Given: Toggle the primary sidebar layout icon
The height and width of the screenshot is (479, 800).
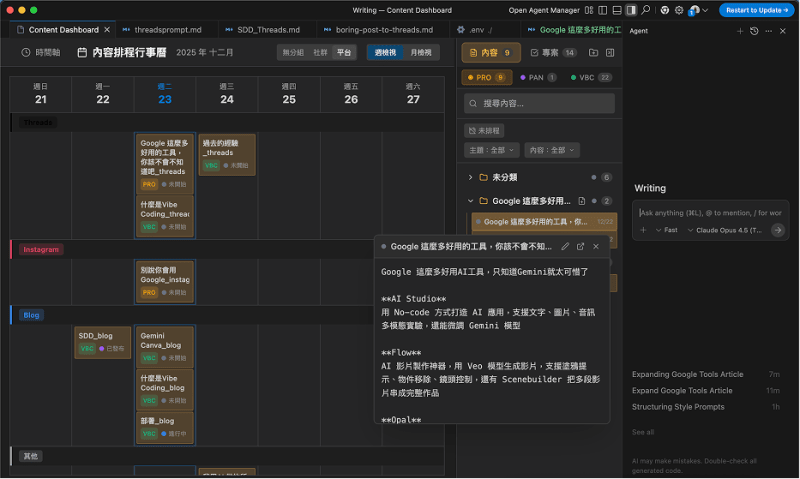Looking at the screenshot, I should click(x=603, y=10).
